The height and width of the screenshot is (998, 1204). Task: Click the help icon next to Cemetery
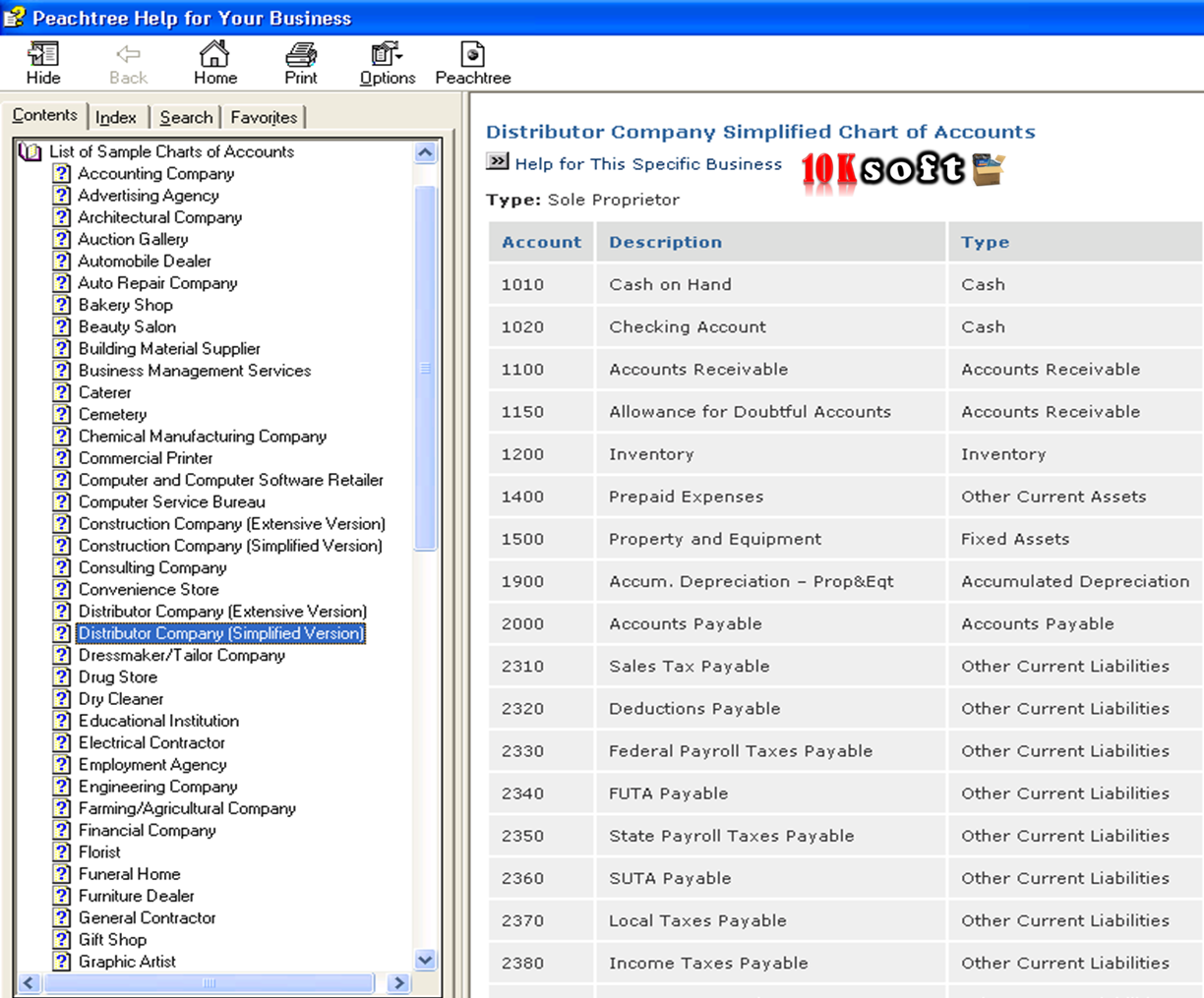click(62, 414)
